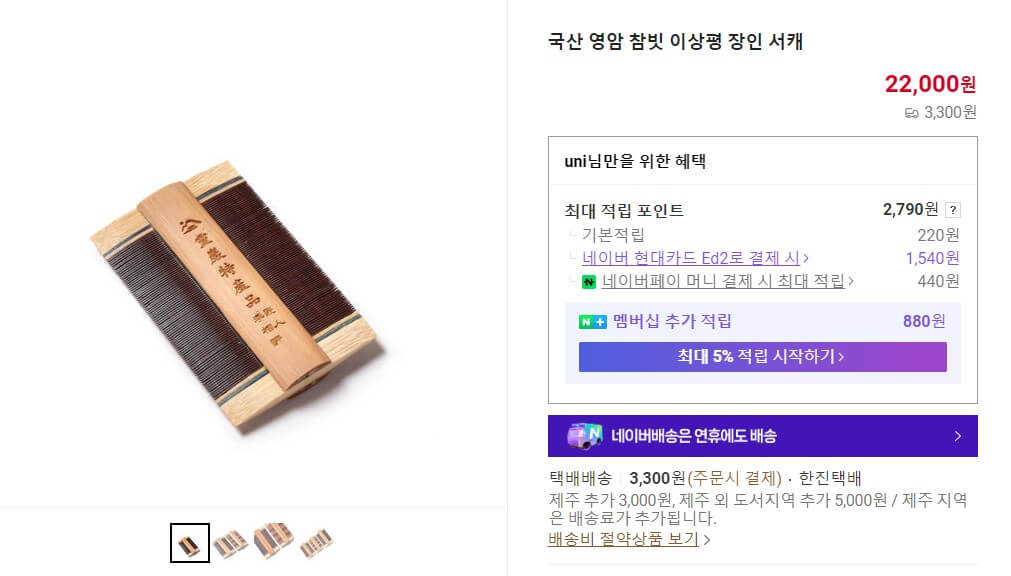Click the N+ membership badge icon

593,322
